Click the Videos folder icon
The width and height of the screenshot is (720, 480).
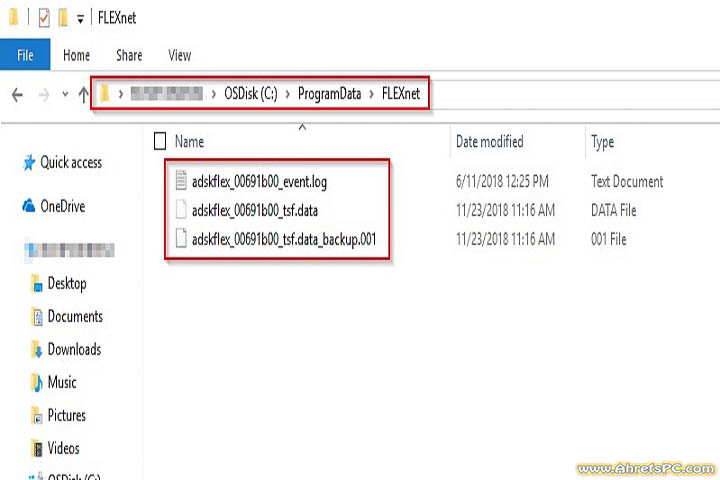(x=37, y=449)
